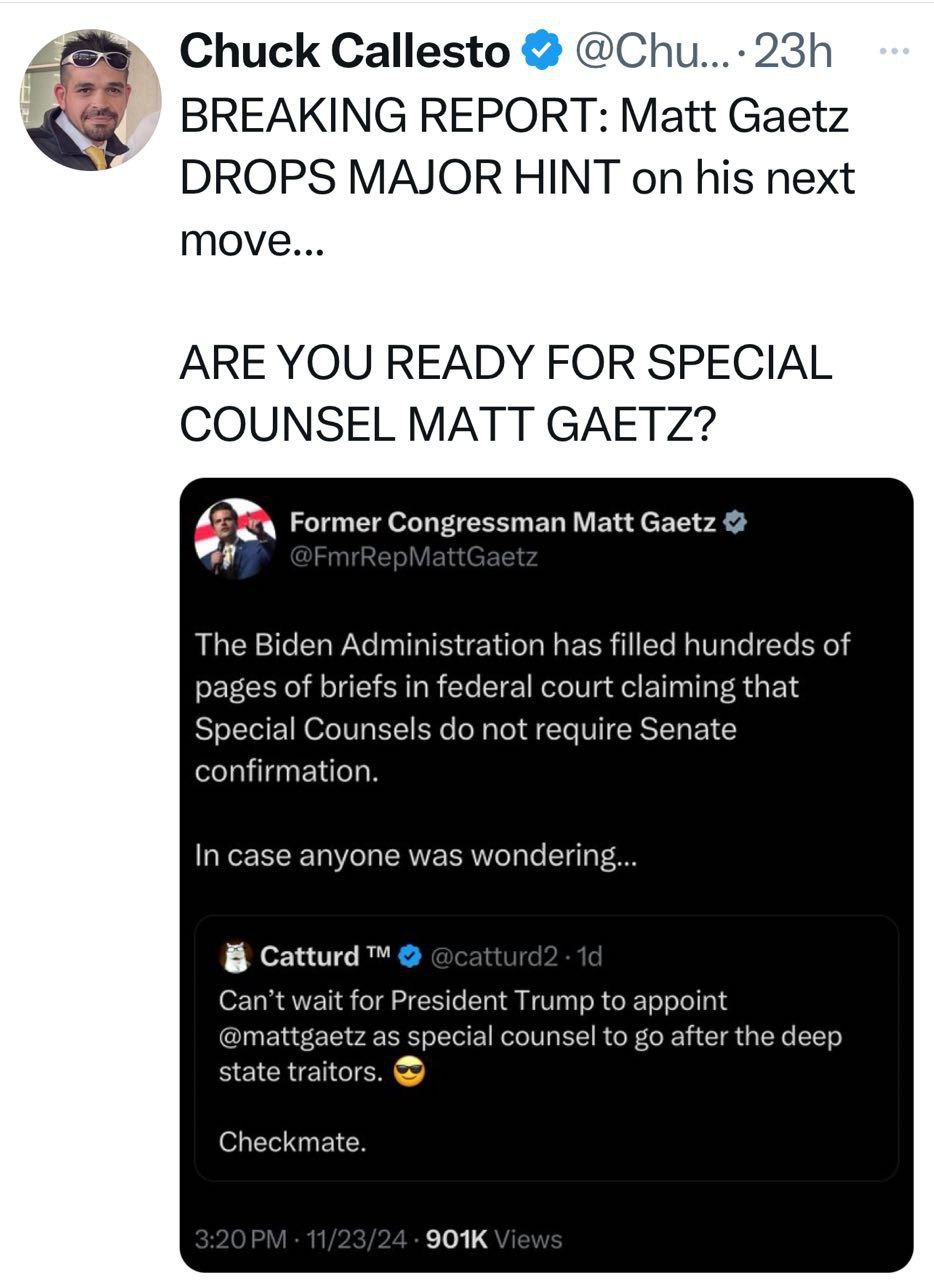Click Matt Gaetz's round profile avatar
Viewport: 934px width, 1280px height.
[x=235, y=539]
